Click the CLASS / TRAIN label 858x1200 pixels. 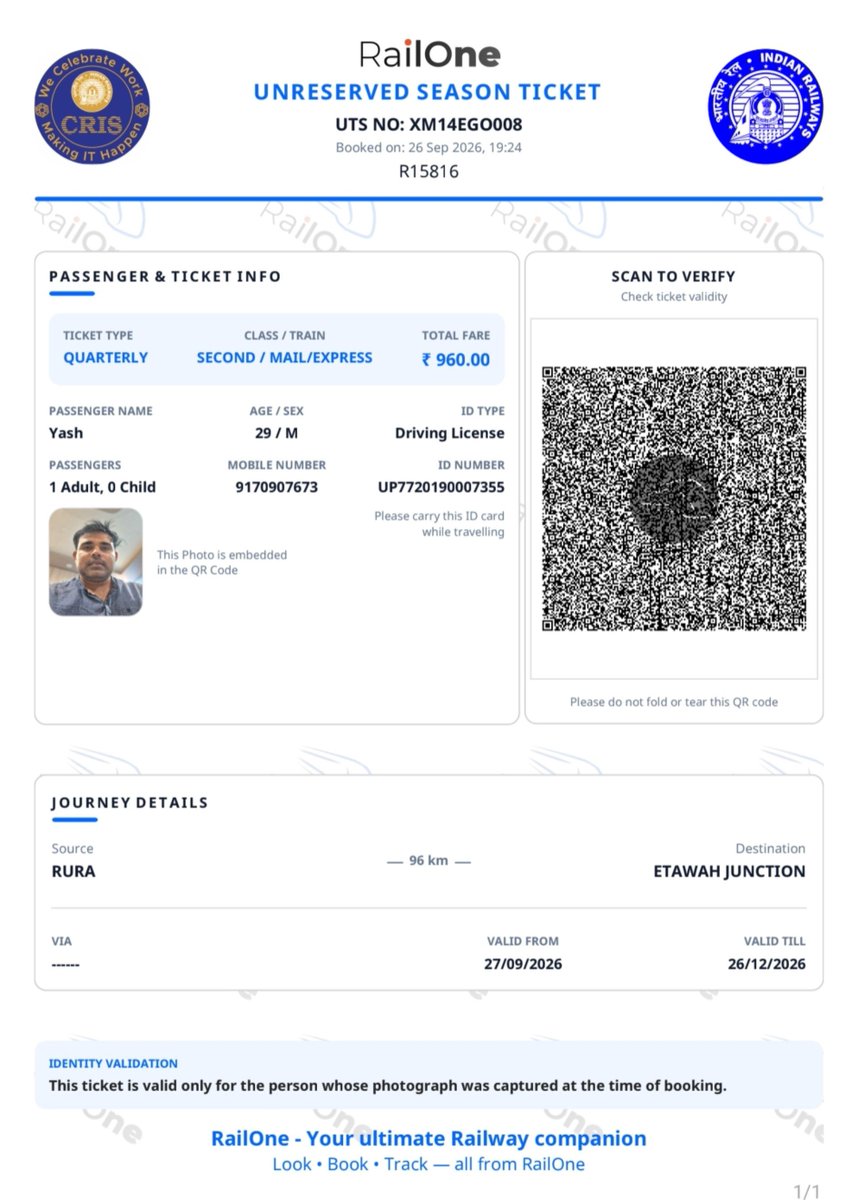[285, 336]
